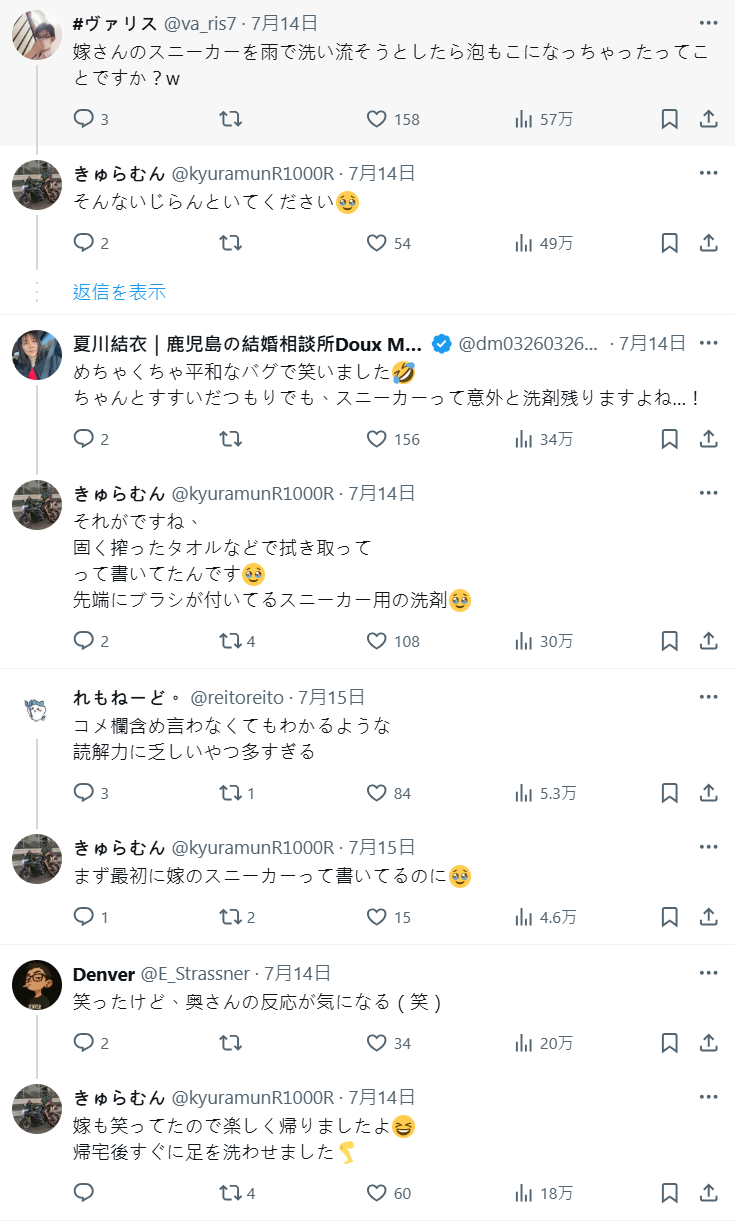Like the #ヴァリス tweet
735x1224 pixels.
pos(377,119)
